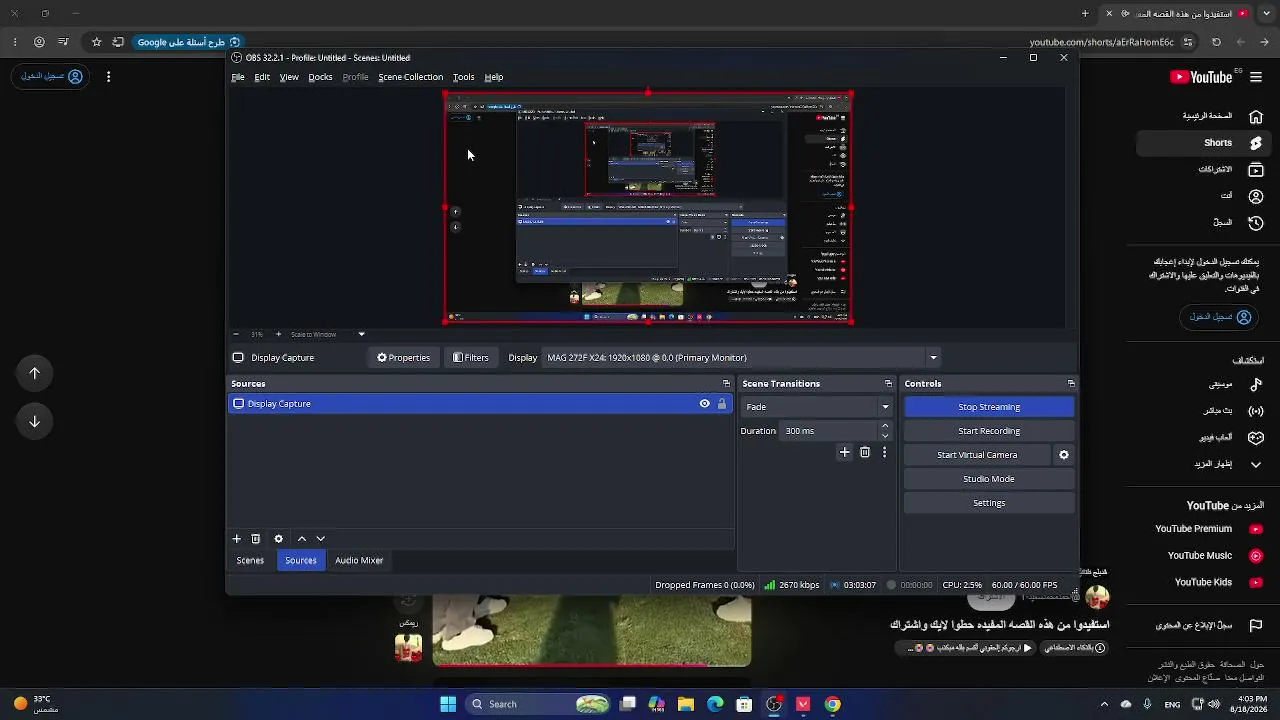The image size is (1280, 720).
Task: Open YouTube music explore icon
Action: [1257, 384]
